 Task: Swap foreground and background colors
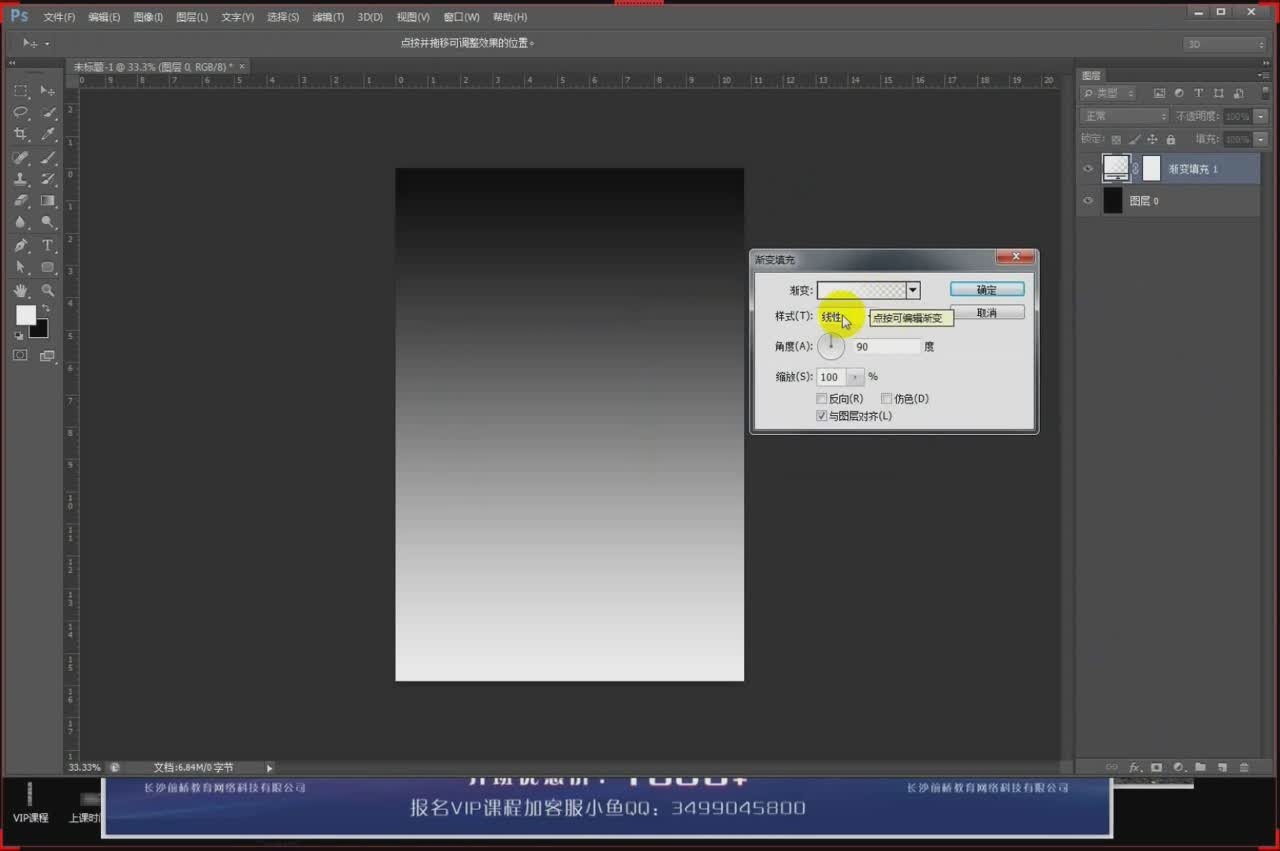tap(45, 308)
